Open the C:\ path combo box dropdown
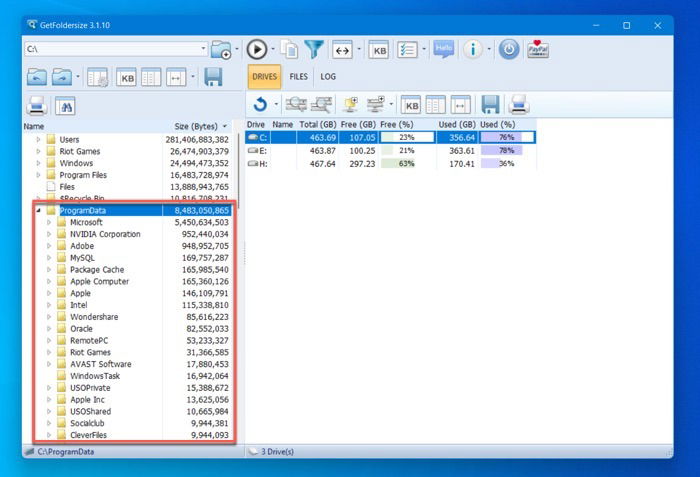 point(203,48)
